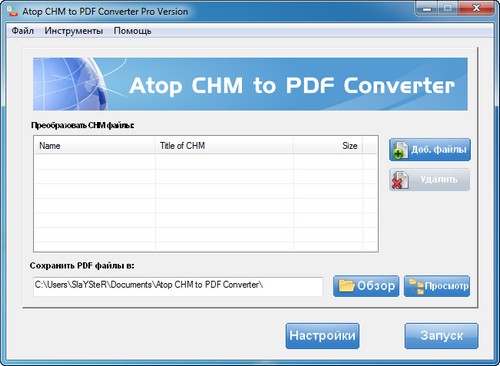Click the app icon in title bar
The height and width of the screenshot is (366, 500).
click(x=13, y=11)
